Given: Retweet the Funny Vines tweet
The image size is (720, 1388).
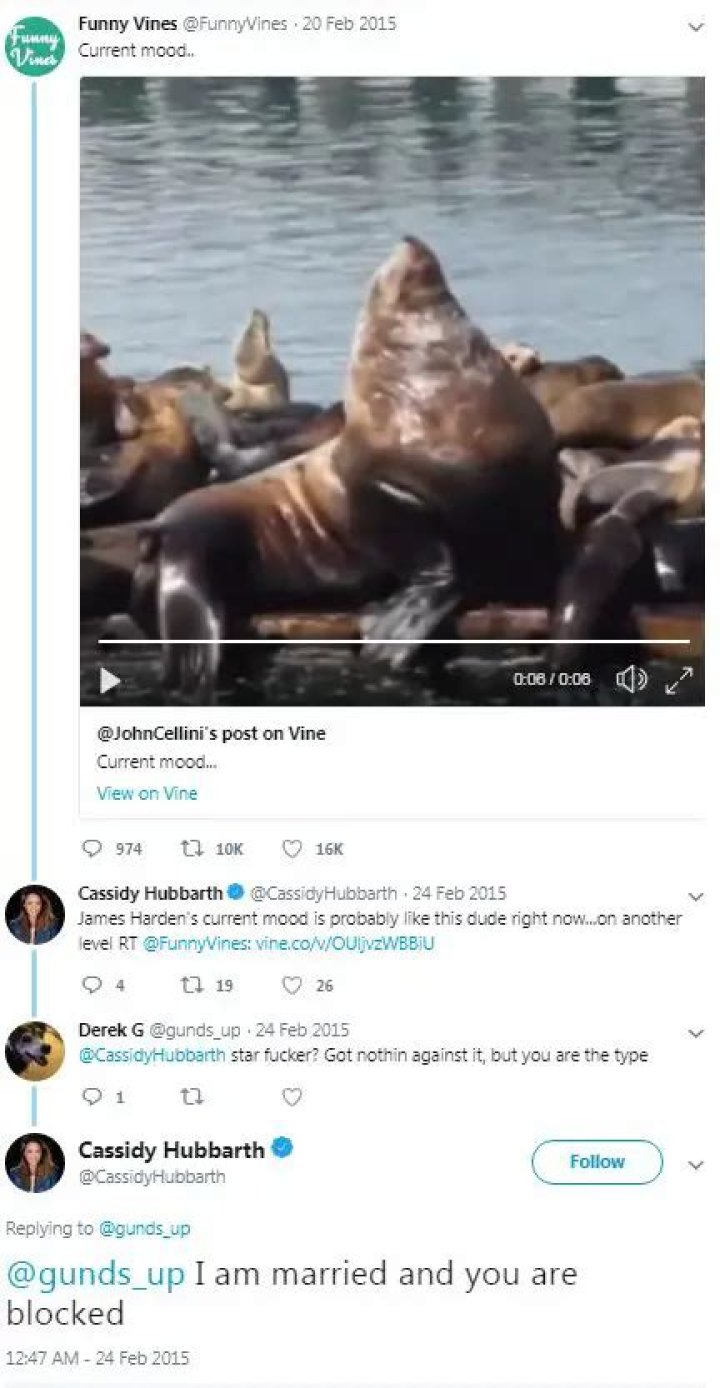Looking at the screenshot, I should 187,849.
